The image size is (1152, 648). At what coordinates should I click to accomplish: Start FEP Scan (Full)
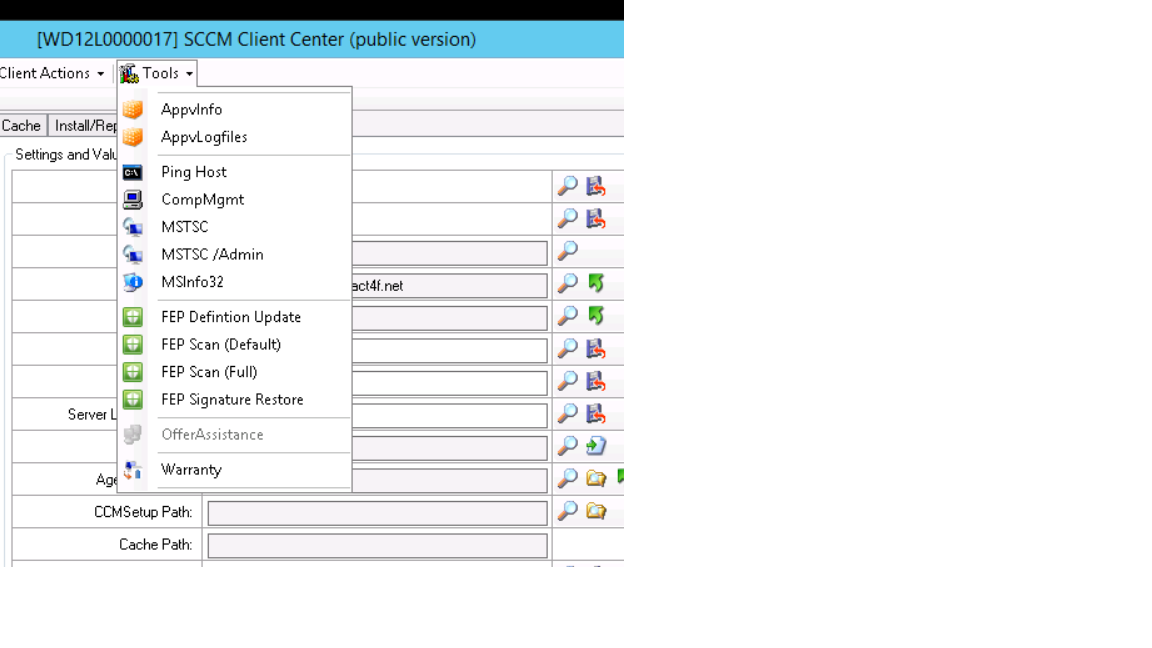234,372
